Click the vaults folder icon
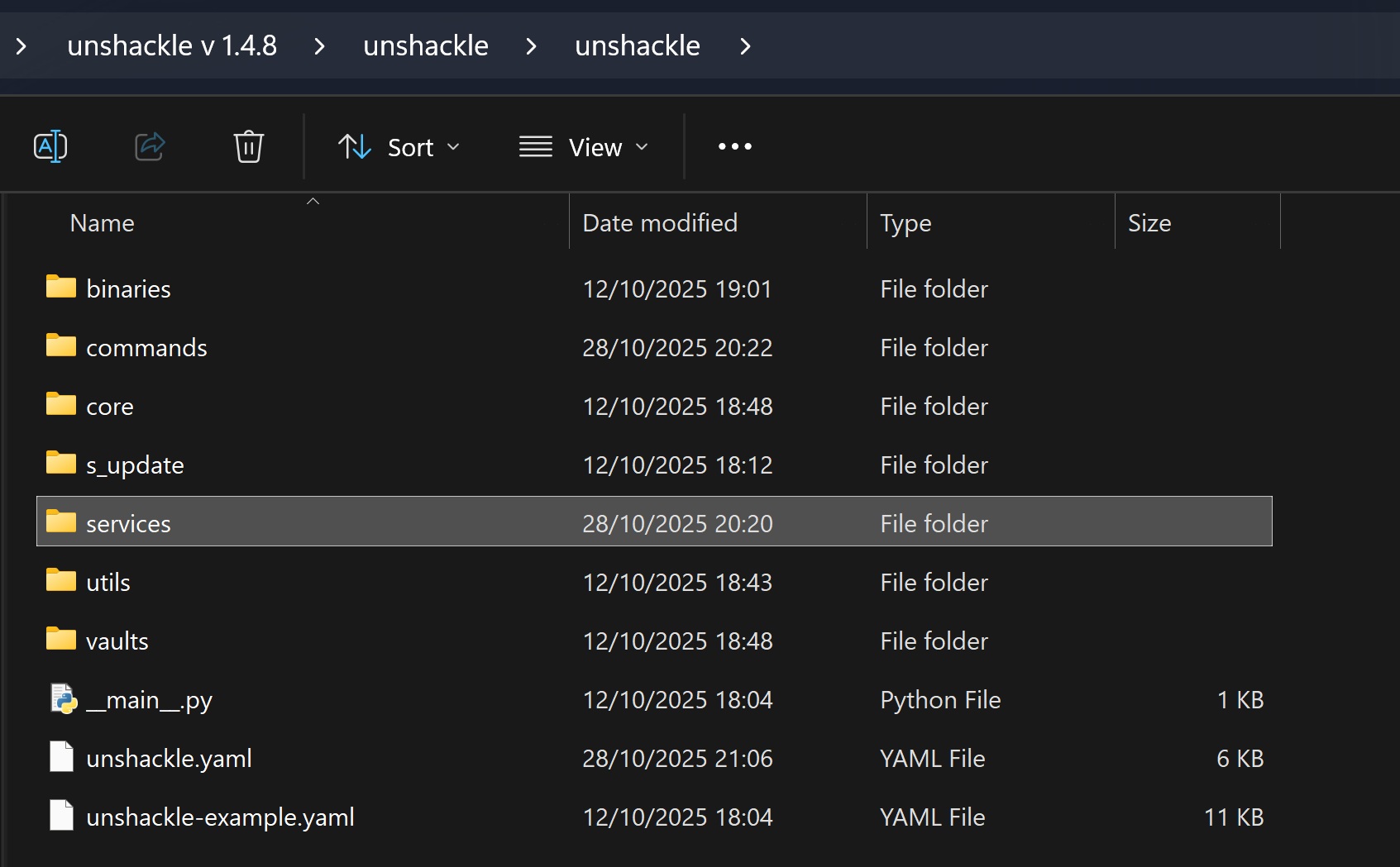The width and height of the screenshot is (1400, 867). click(61, 640)
